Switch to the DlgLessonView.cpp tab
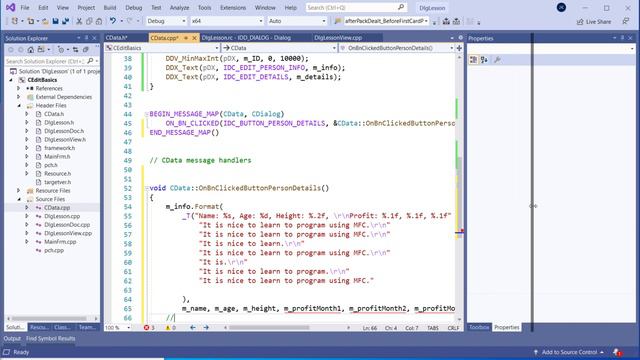The width and height of the screenshot is (640, 360). pos(338,38)
